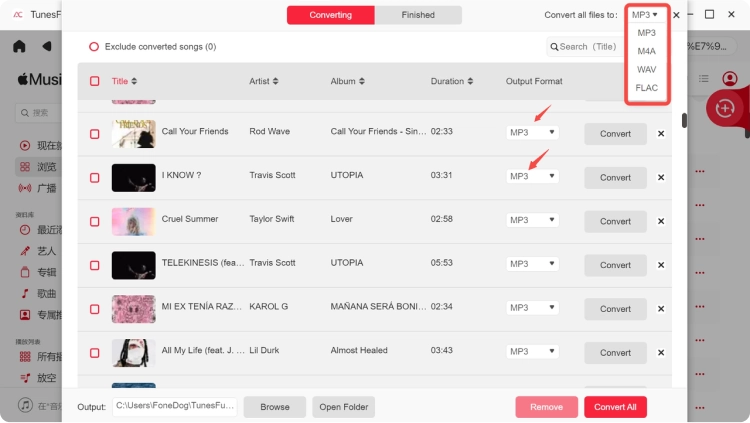Click the Remove button

point(546,407)
